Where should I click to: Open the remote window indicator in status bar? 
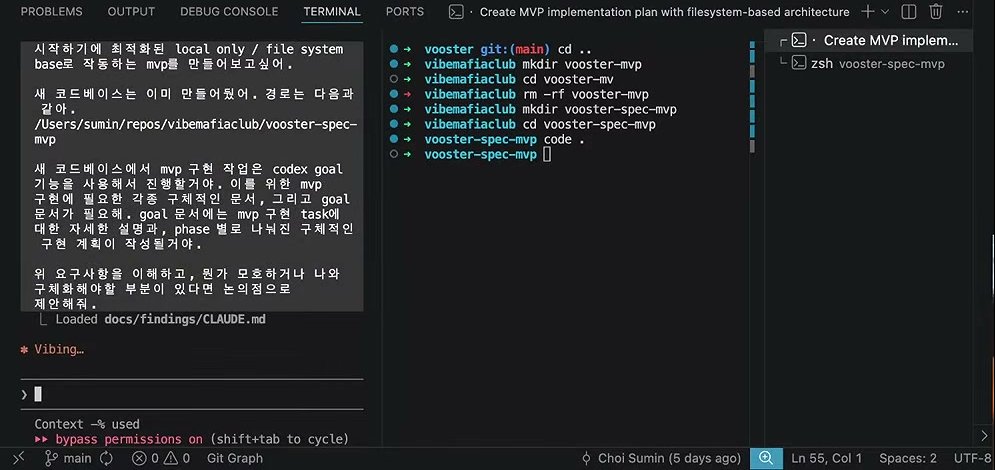pyautogui.click(x=18, y=458)
